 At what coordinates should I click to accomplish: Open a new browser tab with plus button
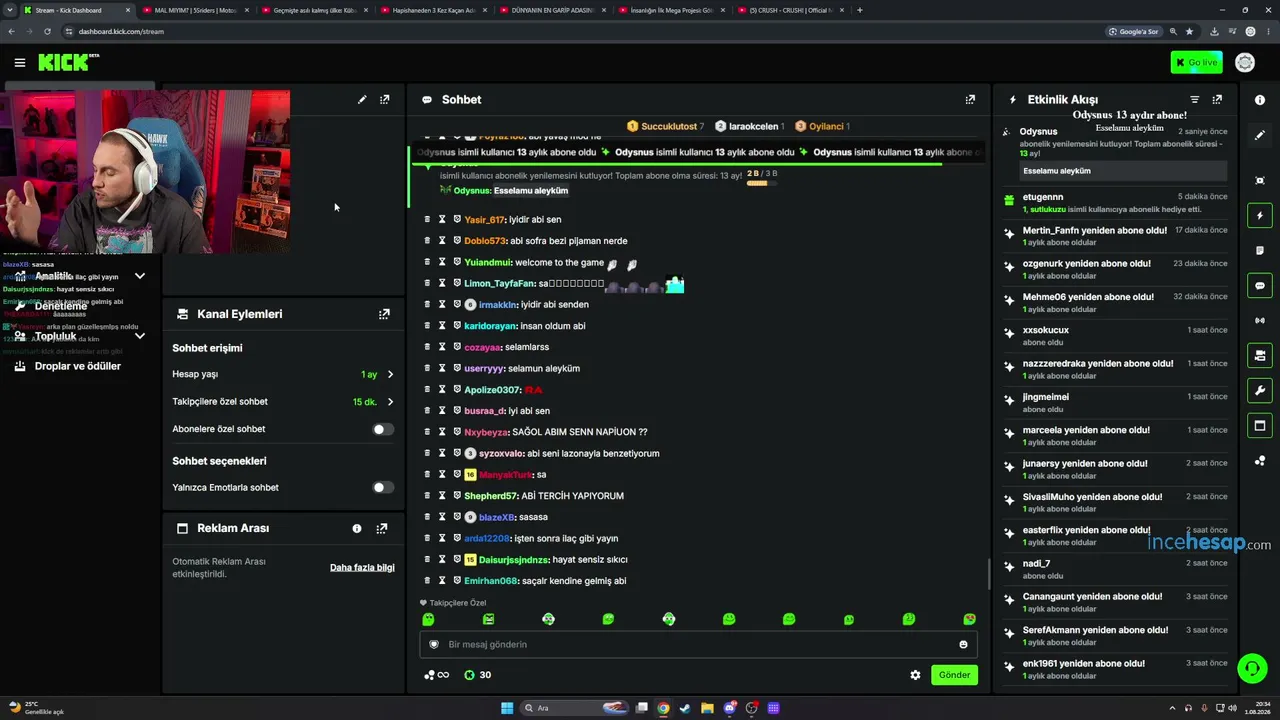(860, 10)
